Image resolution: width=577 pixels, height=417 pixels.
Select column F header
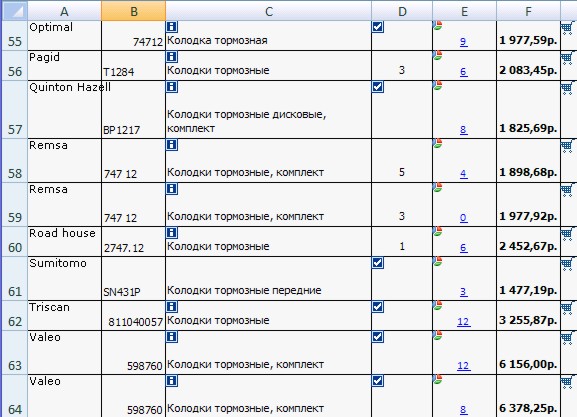(528, 11)
